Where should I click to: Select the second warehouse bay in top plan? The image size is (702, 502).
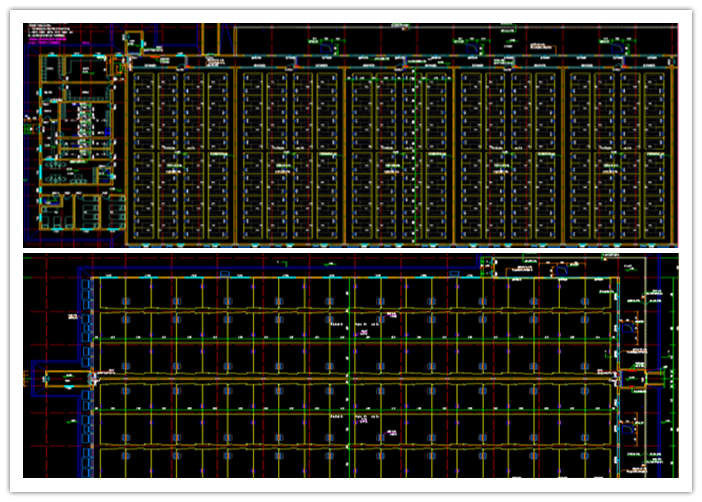click(x=290, y=155)
